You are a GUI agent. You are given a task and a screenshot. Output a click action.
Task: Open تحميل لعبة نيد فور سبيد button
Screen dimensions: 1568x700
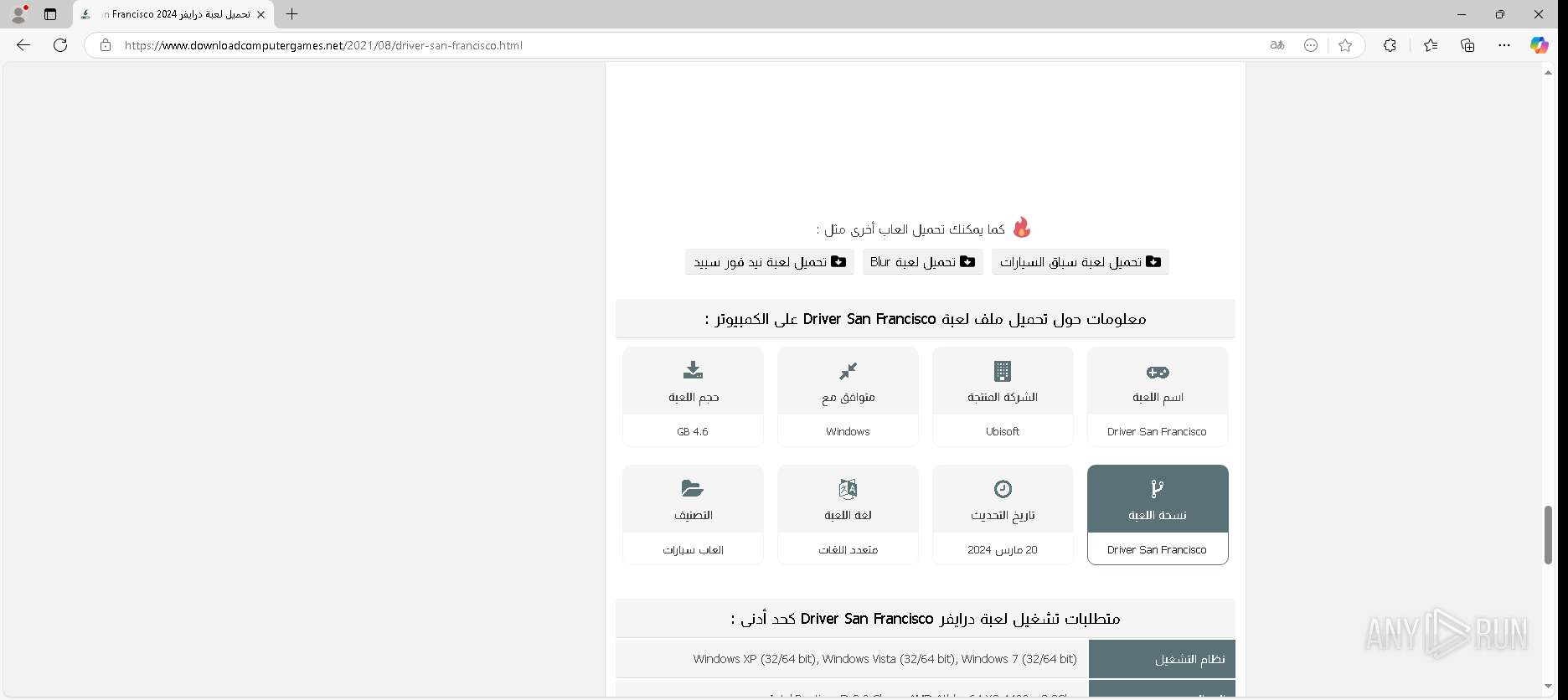coord(770,262)
